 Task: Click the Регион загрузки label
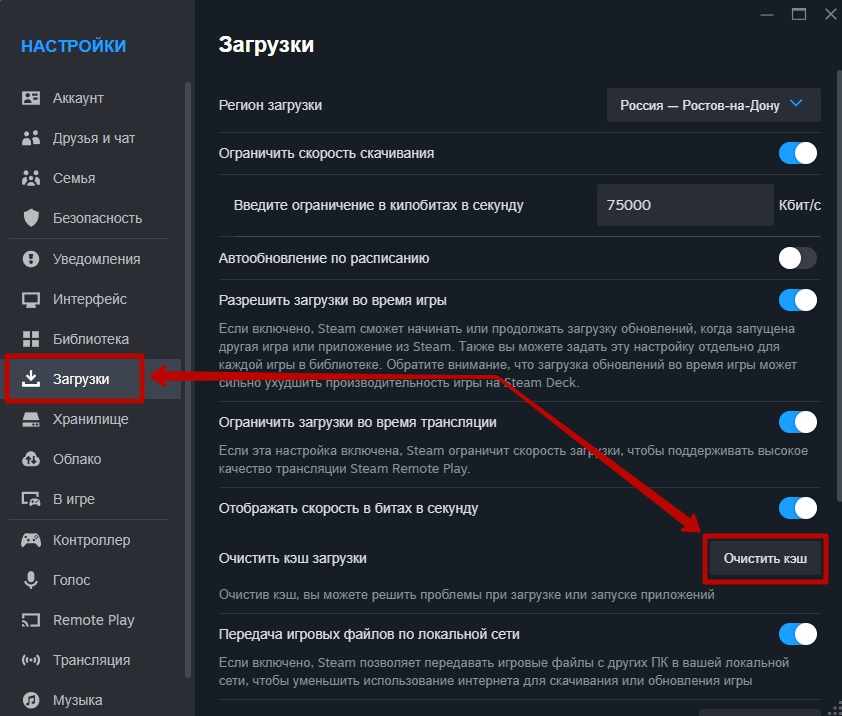click(x=270, y=105)
